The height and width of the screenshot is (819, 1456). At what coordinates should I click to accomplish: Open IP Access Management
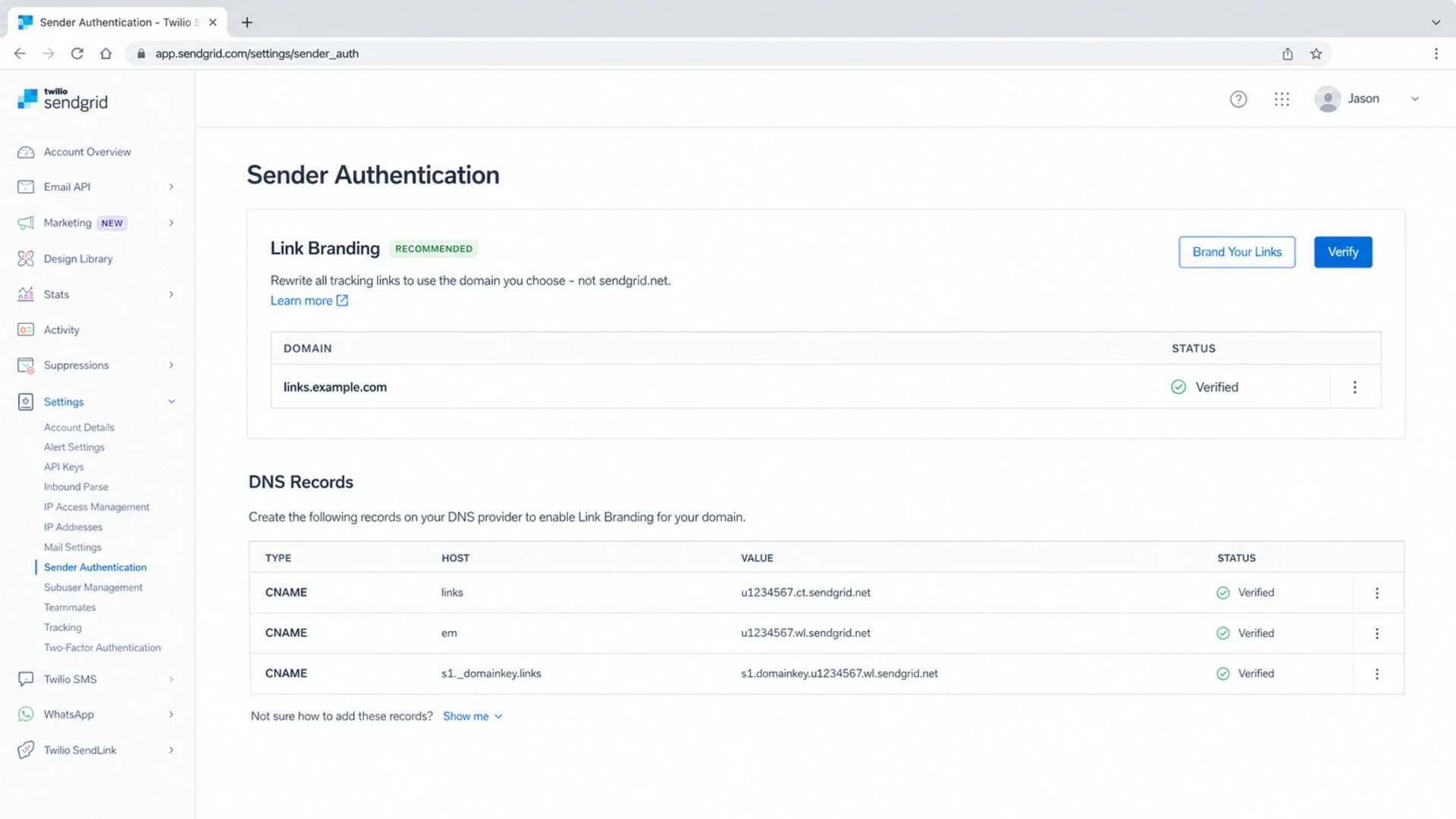[96, 507]
